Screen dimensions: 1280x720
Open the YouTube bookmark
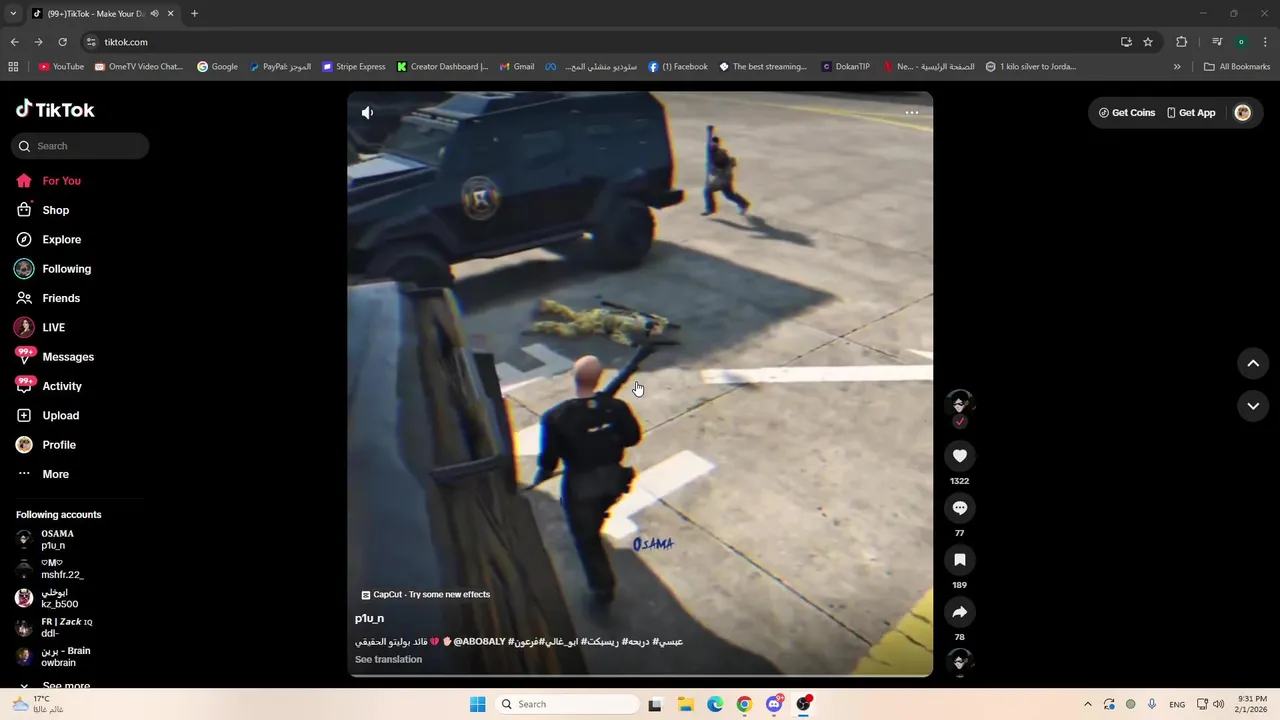[x=61, y=67]
